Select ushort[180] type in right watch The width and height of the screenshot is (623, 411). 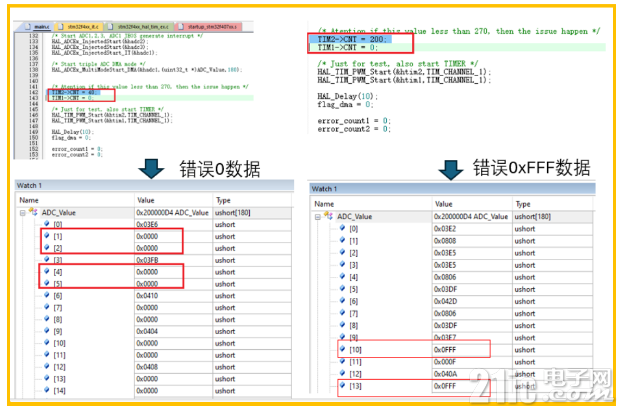(532, 217)
